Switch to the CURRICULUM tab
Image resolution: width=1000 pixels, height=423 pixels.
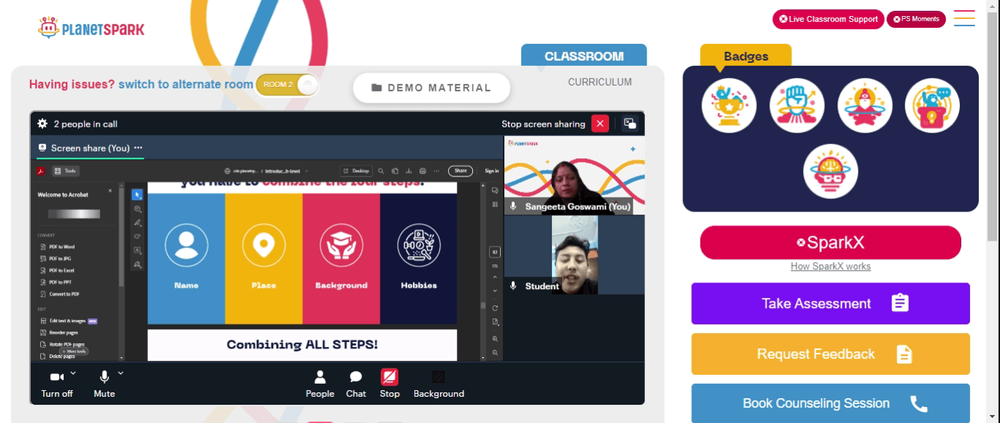(x=600, y=82)
